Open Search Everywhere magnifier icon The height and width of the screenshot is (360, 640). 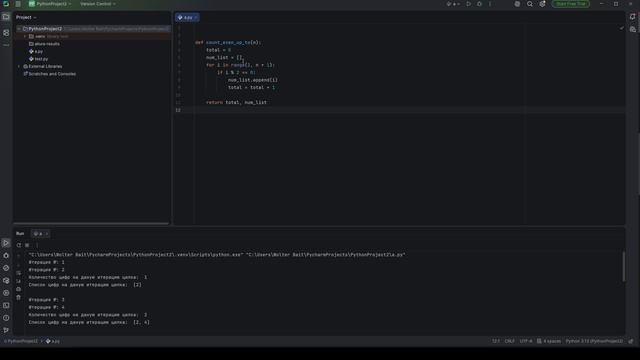click(530, 4)
